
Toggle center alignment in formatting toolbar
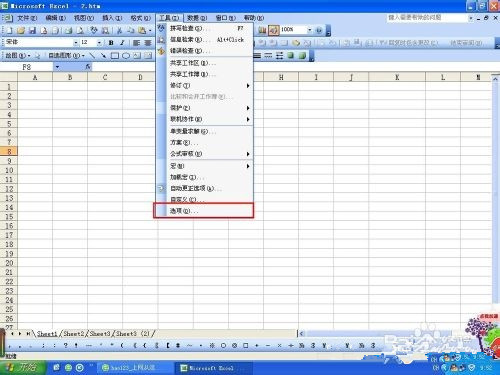148,43
